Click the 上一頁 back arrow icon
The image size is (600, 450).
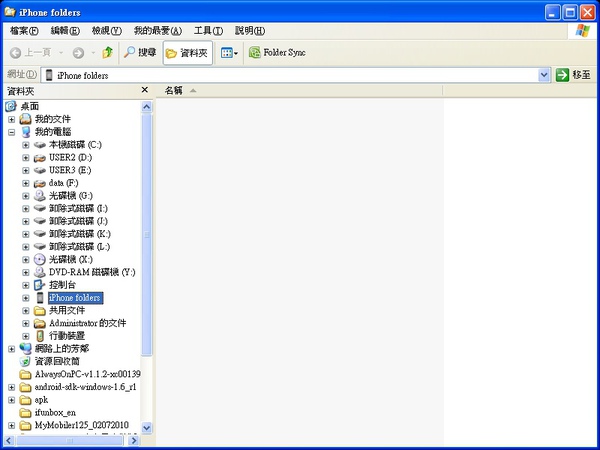point(16,52)
